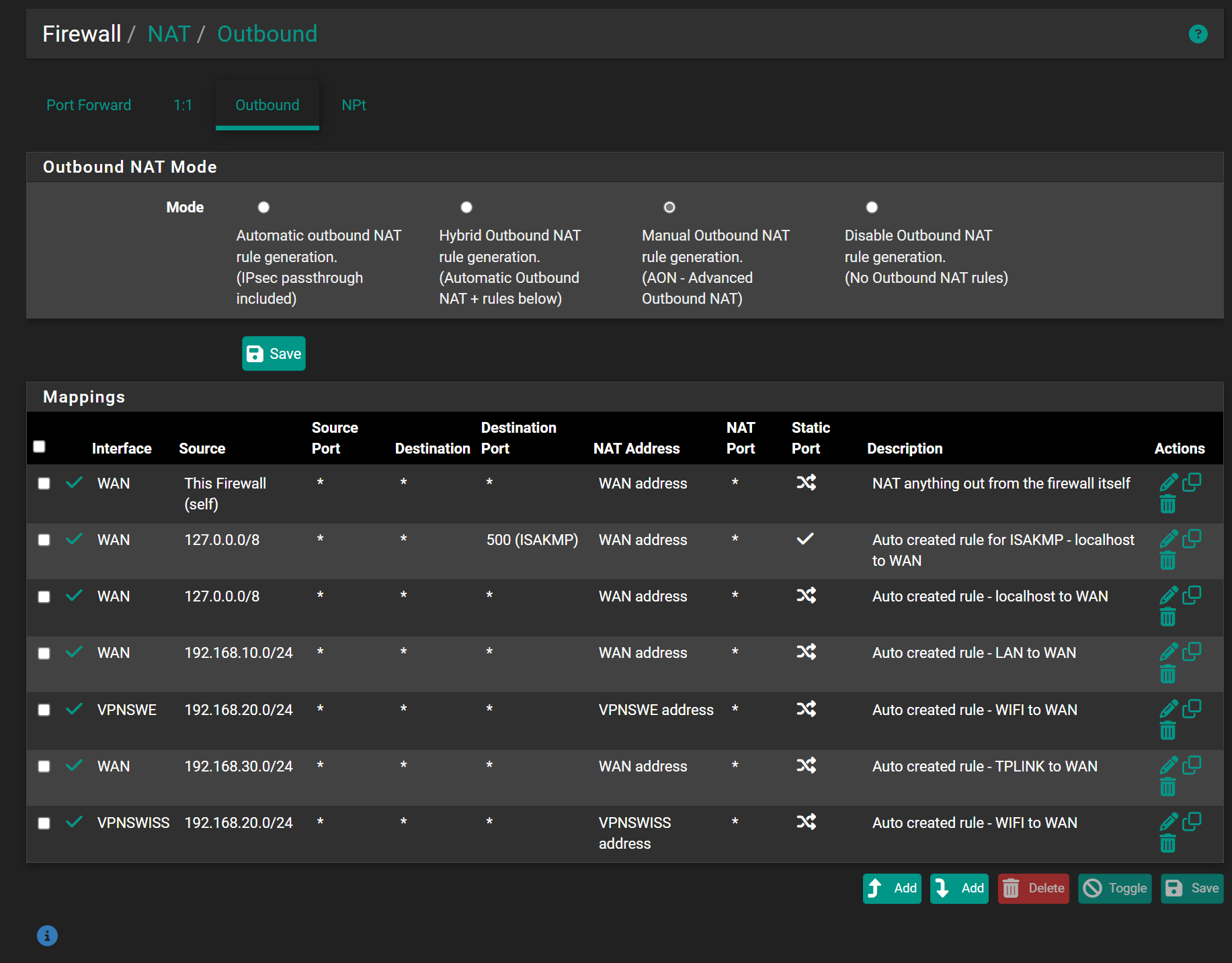1232x963 pixels.
Task: Edit the ISAKMP localhost to WAN mapping
Action: click(x=1168, y=538)
